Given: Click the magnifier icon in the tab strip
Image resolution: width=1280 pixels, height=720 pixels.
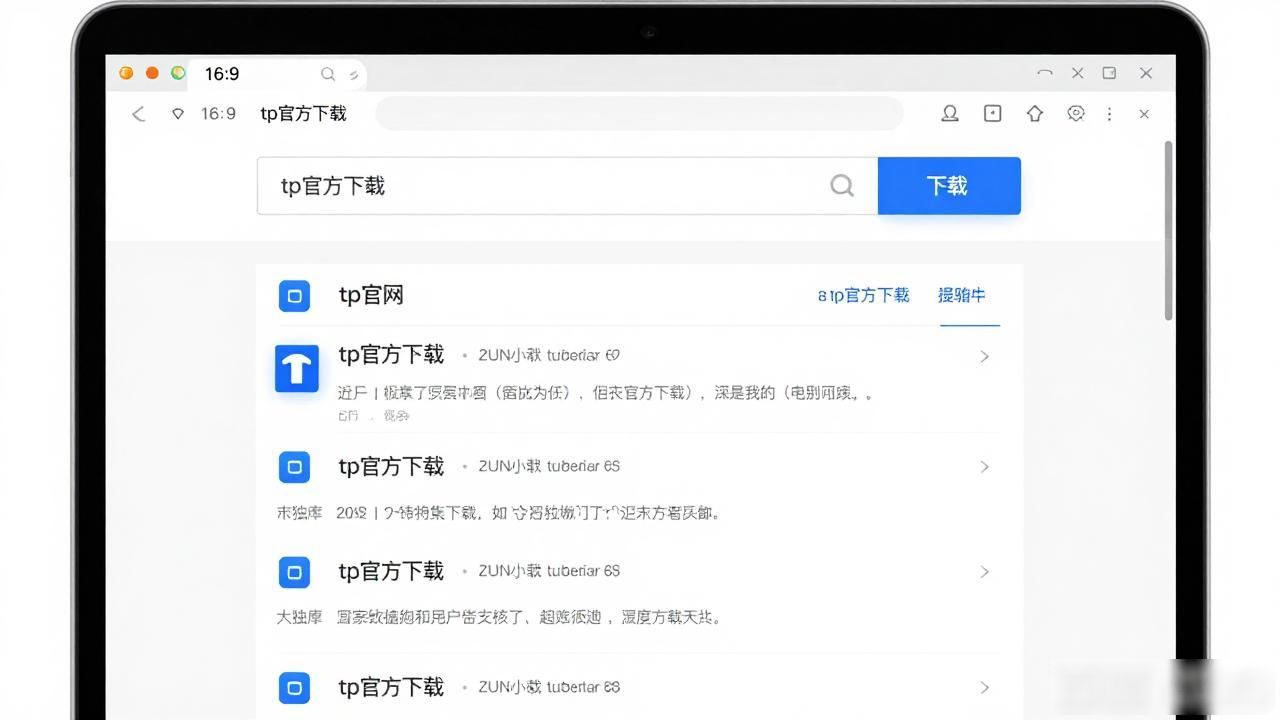Looking at the screenshot, I should pos(328,74).
